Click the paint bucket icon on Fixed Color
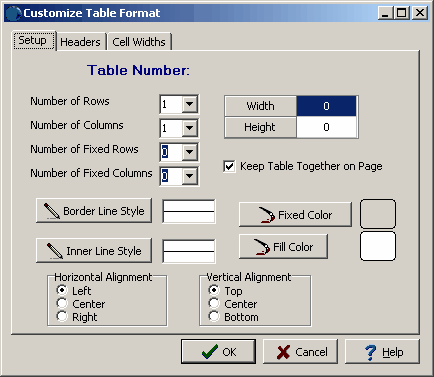The height and width of the screenshot is (377, 434). pos(266,215)
